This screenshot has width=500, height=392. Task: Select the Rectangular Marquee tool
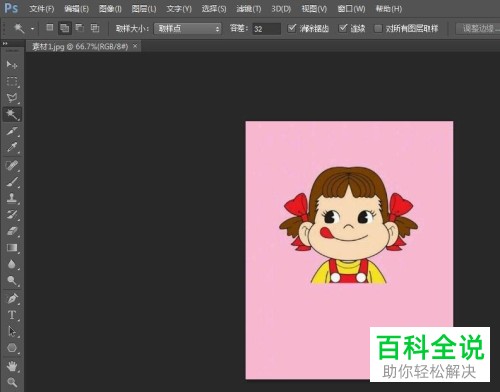[12, 81]
